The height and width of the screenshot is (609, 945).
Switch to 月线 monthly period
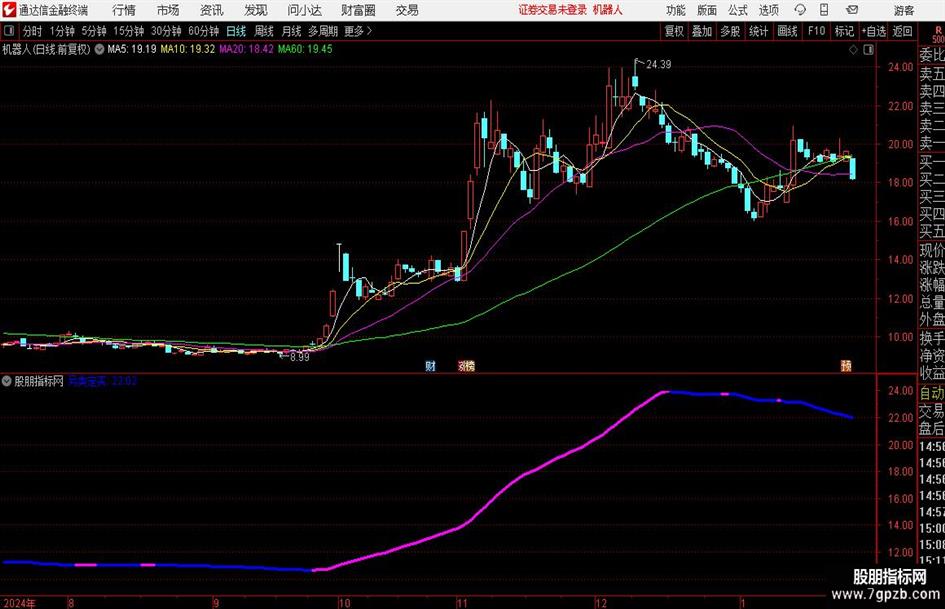291,31
